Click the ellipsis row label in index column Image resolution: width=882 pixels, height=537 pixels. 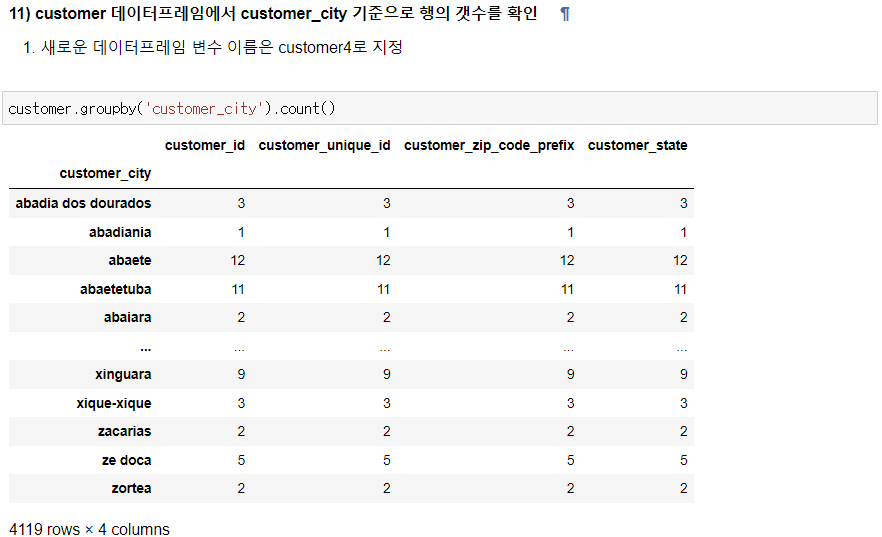[146, 349]
